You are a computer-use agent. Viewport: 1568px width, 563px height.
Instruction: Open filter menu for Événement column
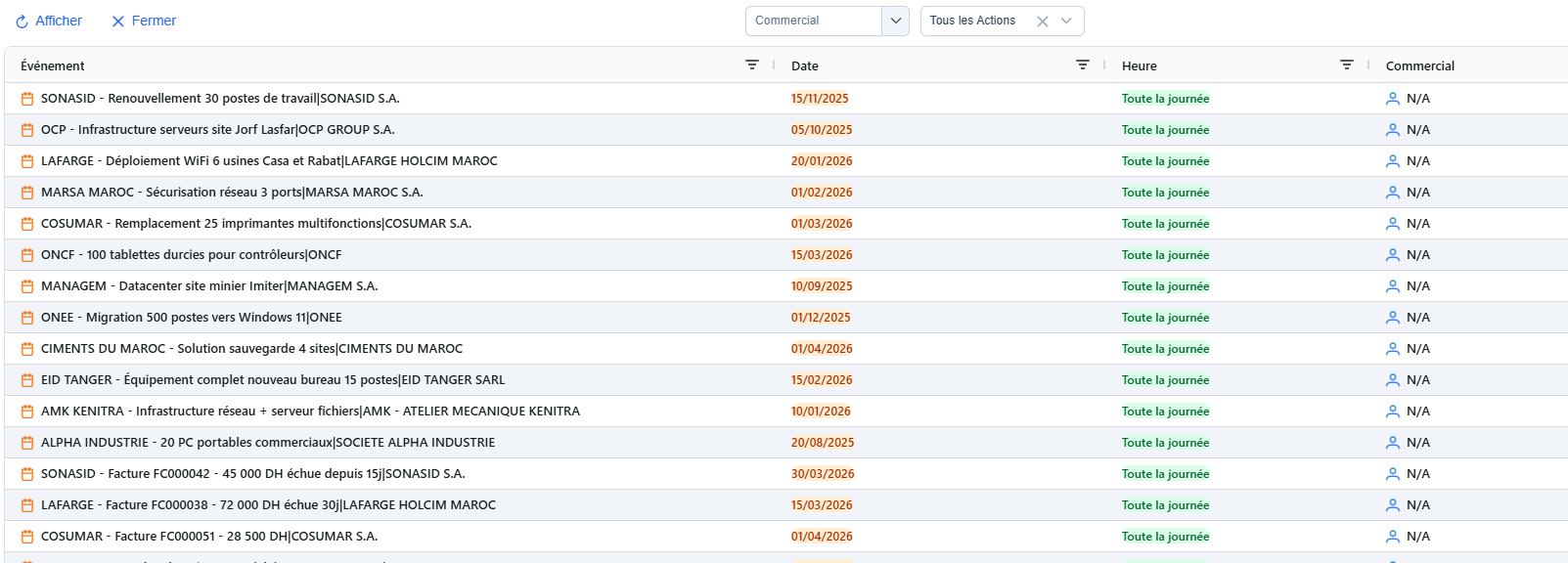[x=752, y=65]
